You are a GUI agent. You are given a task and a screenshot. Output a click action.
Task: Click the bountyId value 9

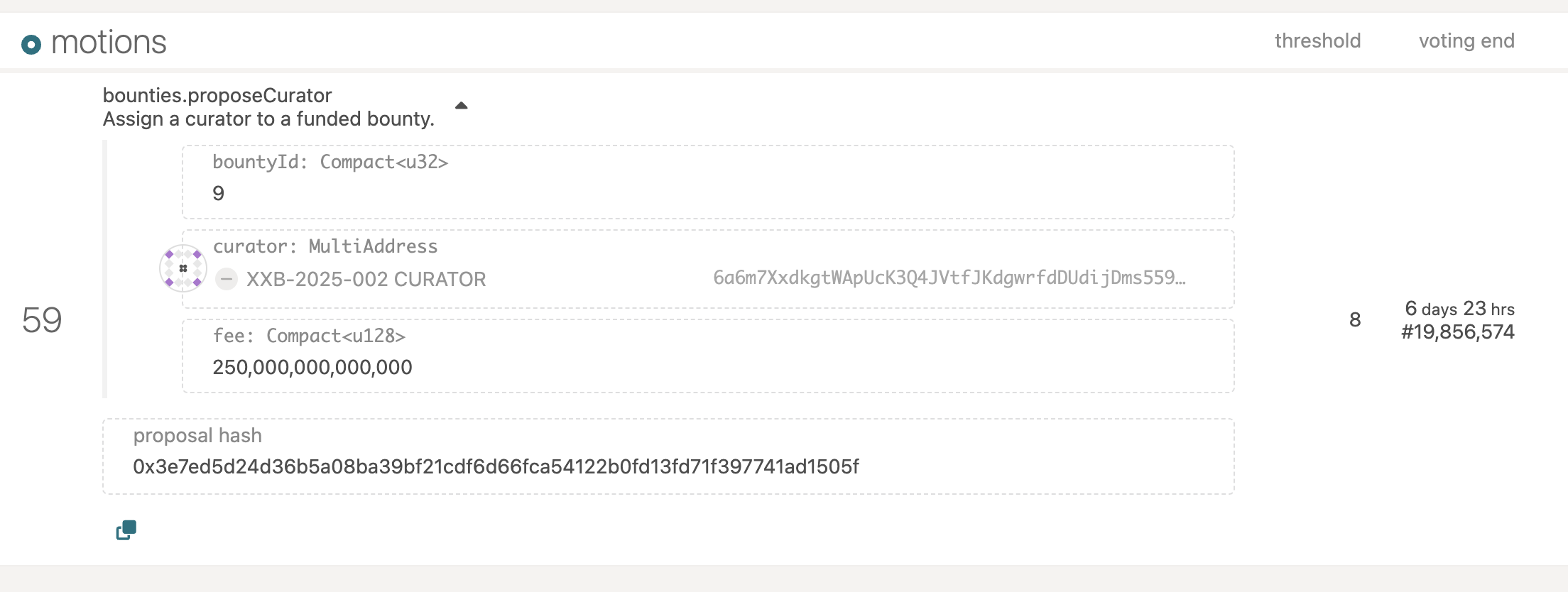point(219,193)
